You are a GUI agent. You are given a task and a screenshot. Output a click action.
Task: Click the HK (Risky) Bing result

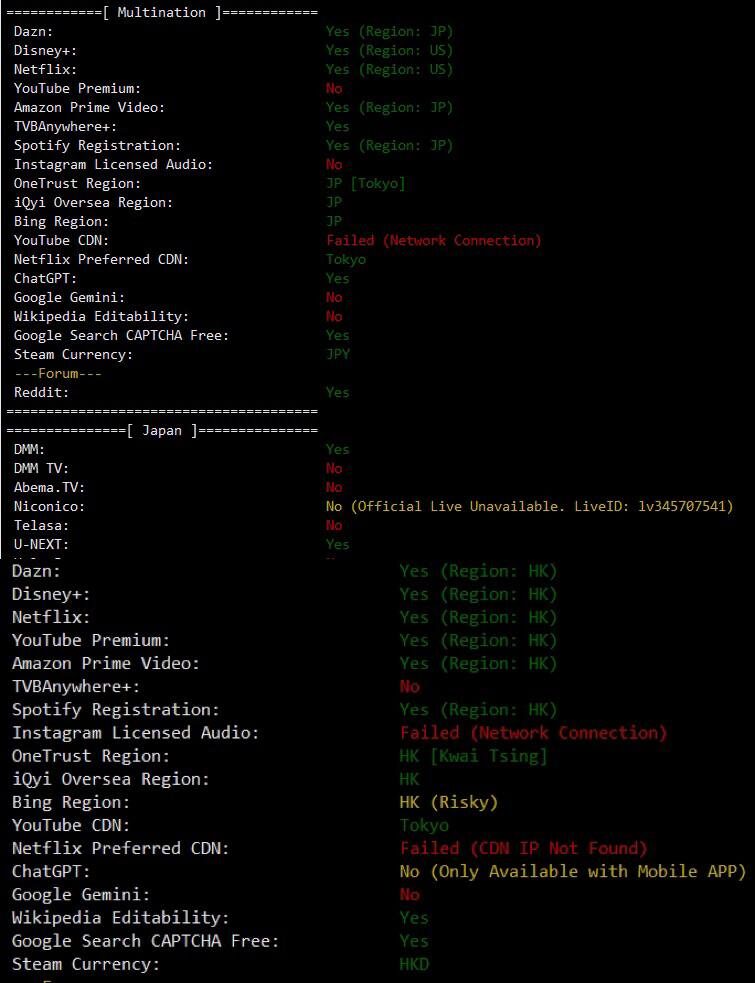(448, 802)
